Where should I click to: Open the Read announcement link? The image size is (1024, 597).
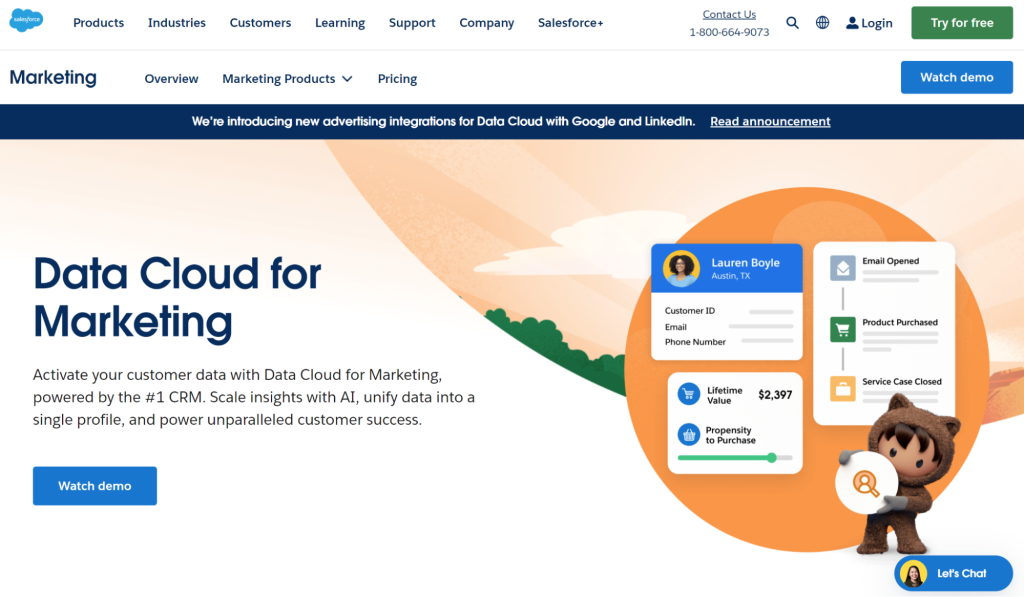(x=770, y=121)
